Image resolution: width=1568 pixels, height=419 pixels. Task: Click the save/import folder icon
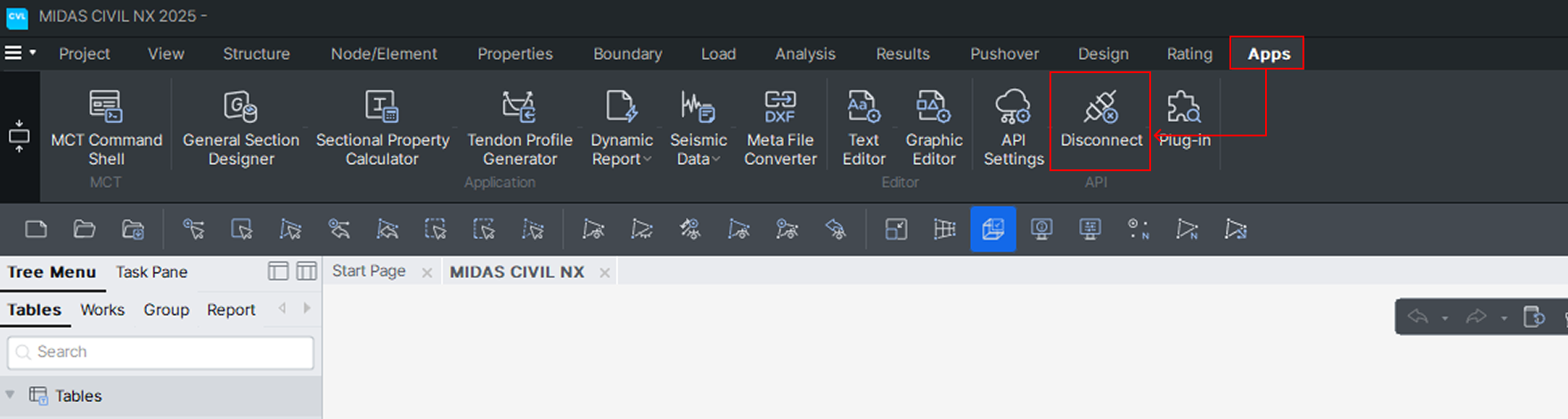point(133,229)
